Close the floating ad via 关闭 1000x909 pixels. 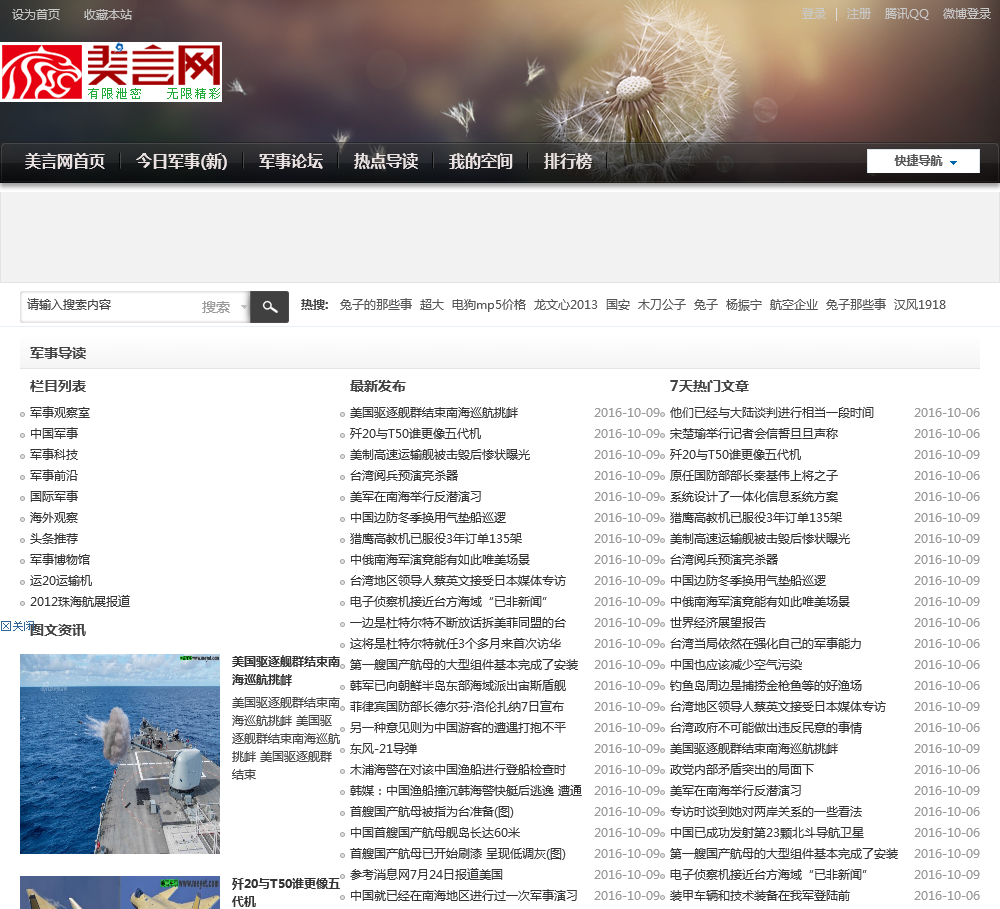tap(17, 626)
